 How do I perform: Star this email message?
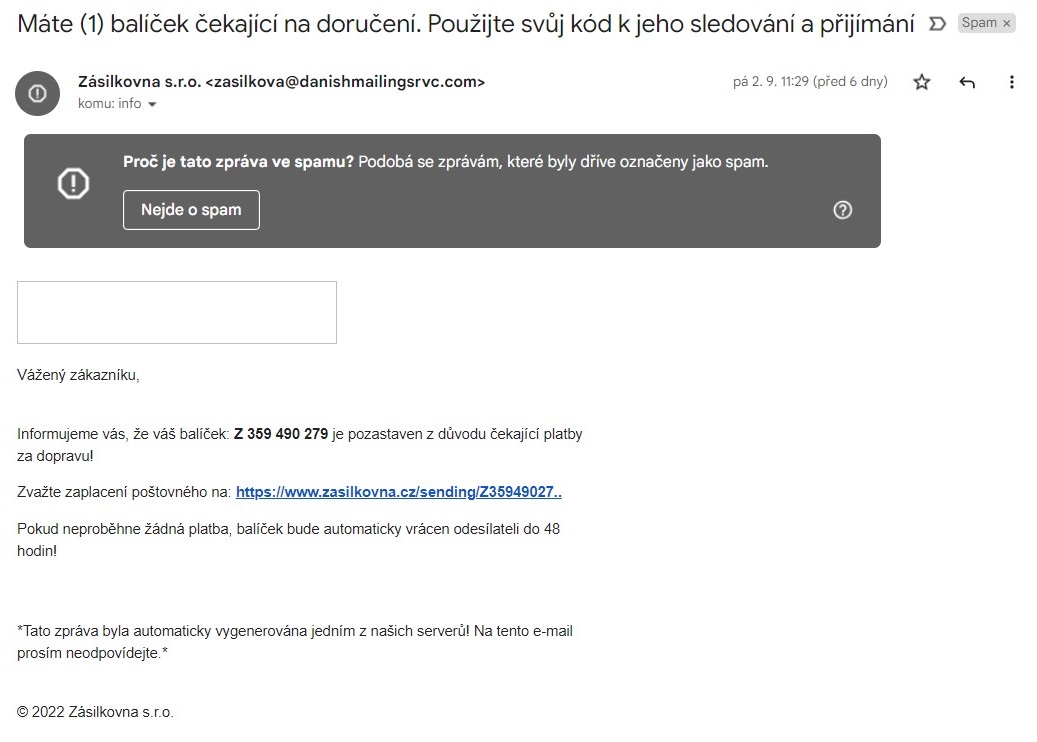pos(922,83)
